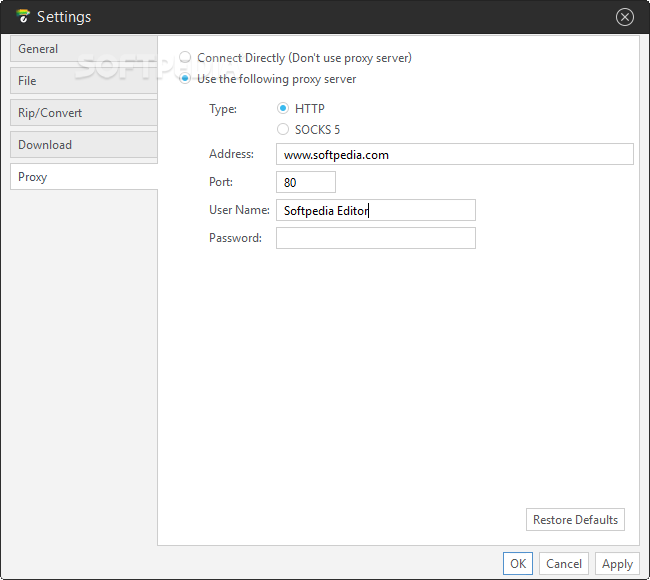This screenshot has width=650, height=580.
Task: Select the Proxy tab
Action: click(x=84, y=177)
